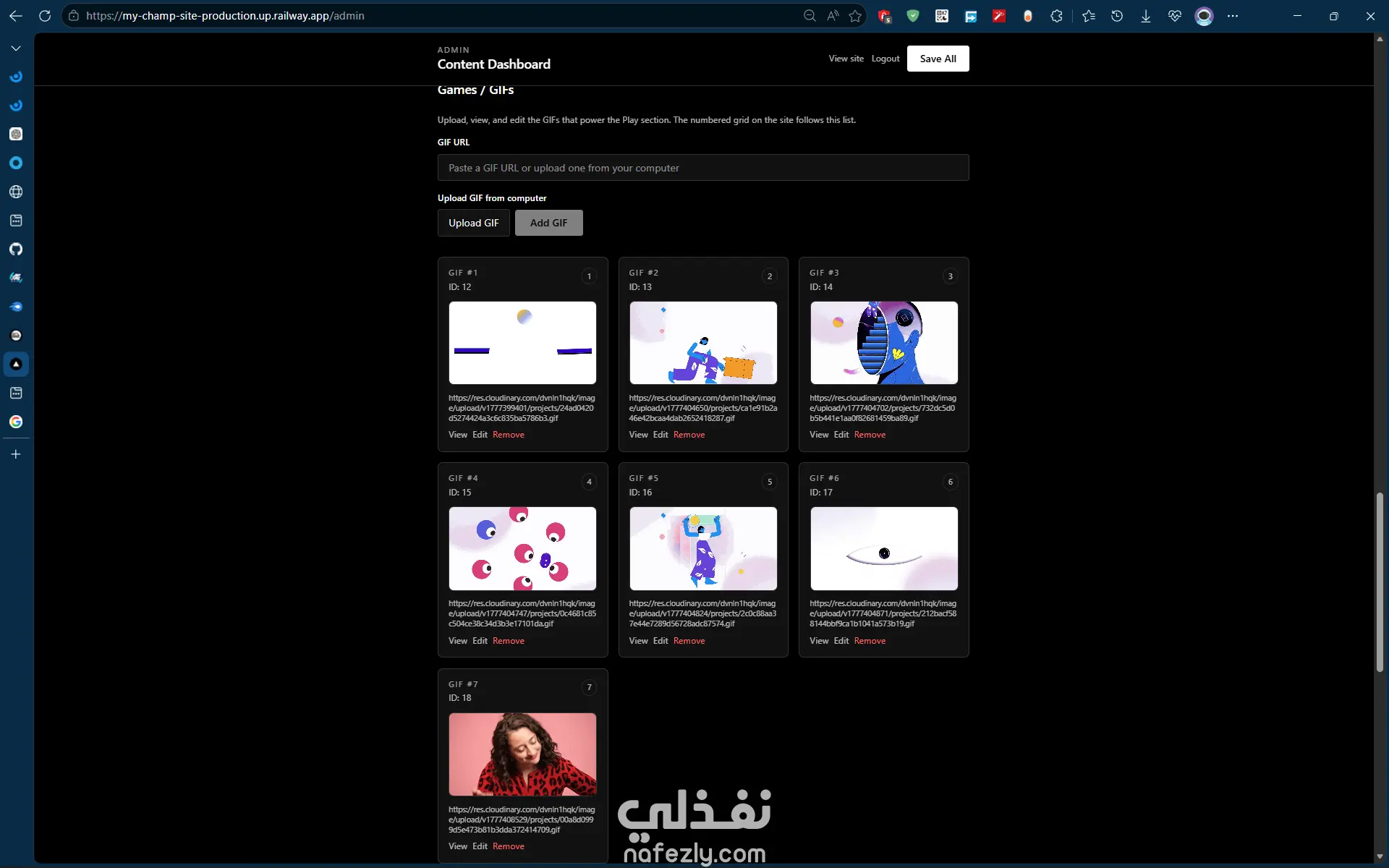Open the GIF #1 thumbnail preview
1389x868 pixels.
[522, 343]
